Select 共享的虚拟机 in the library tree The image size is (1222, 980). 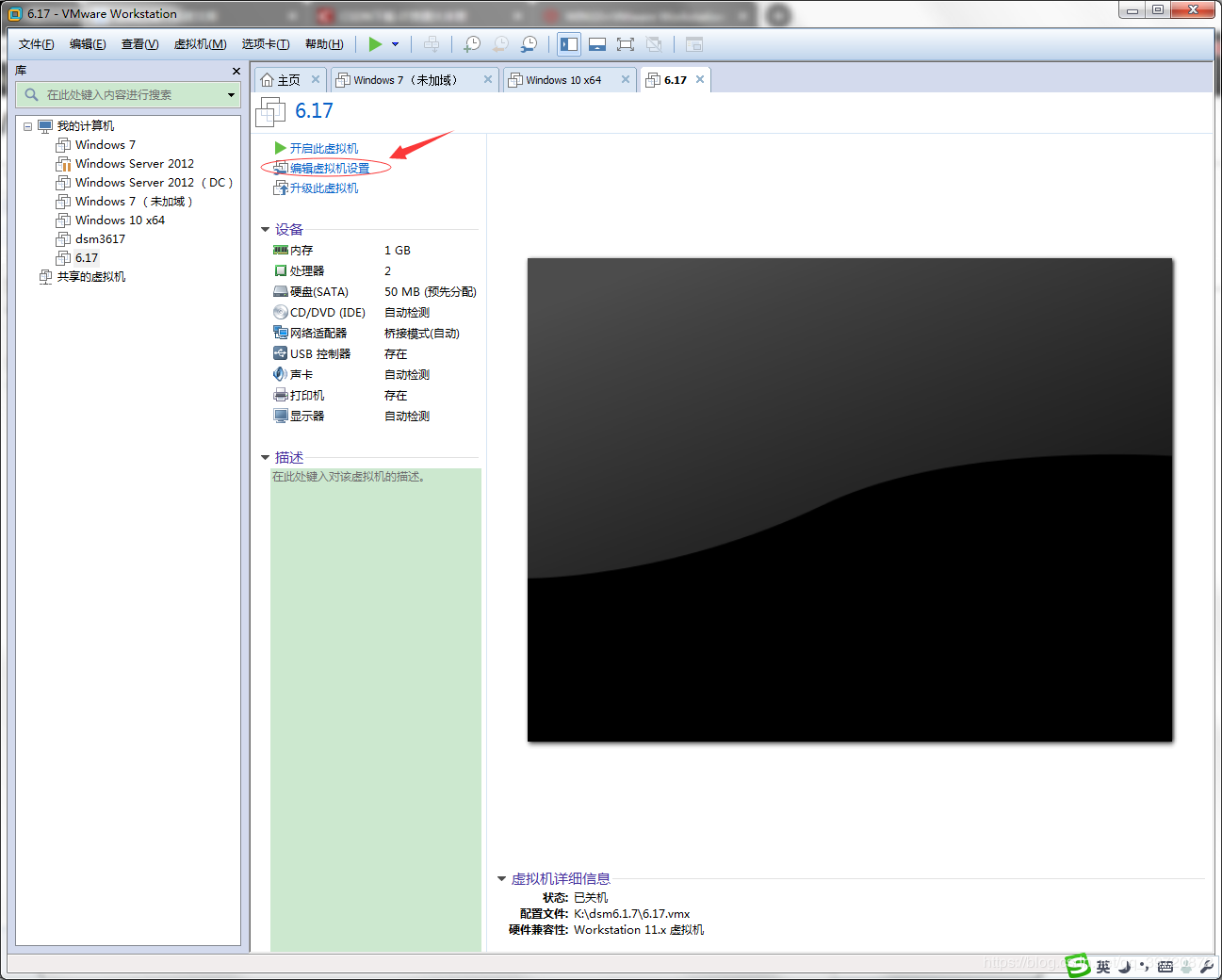coord(82,277)
